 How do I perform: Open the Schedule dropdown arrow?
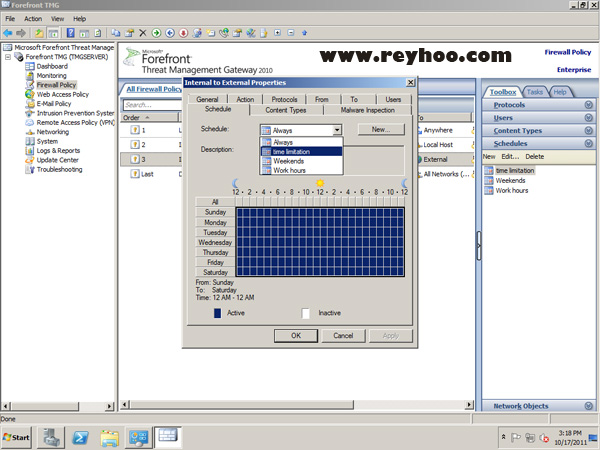click(x=337, y=130)
